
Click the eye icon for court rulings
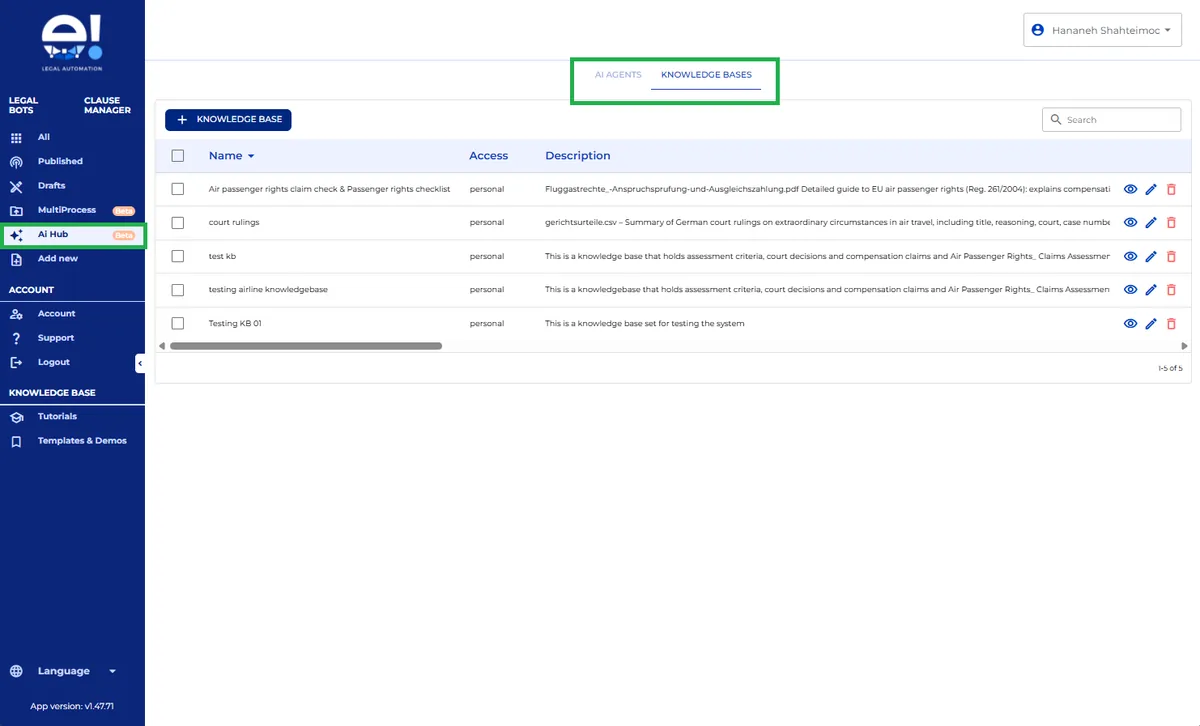[1130, 223]
